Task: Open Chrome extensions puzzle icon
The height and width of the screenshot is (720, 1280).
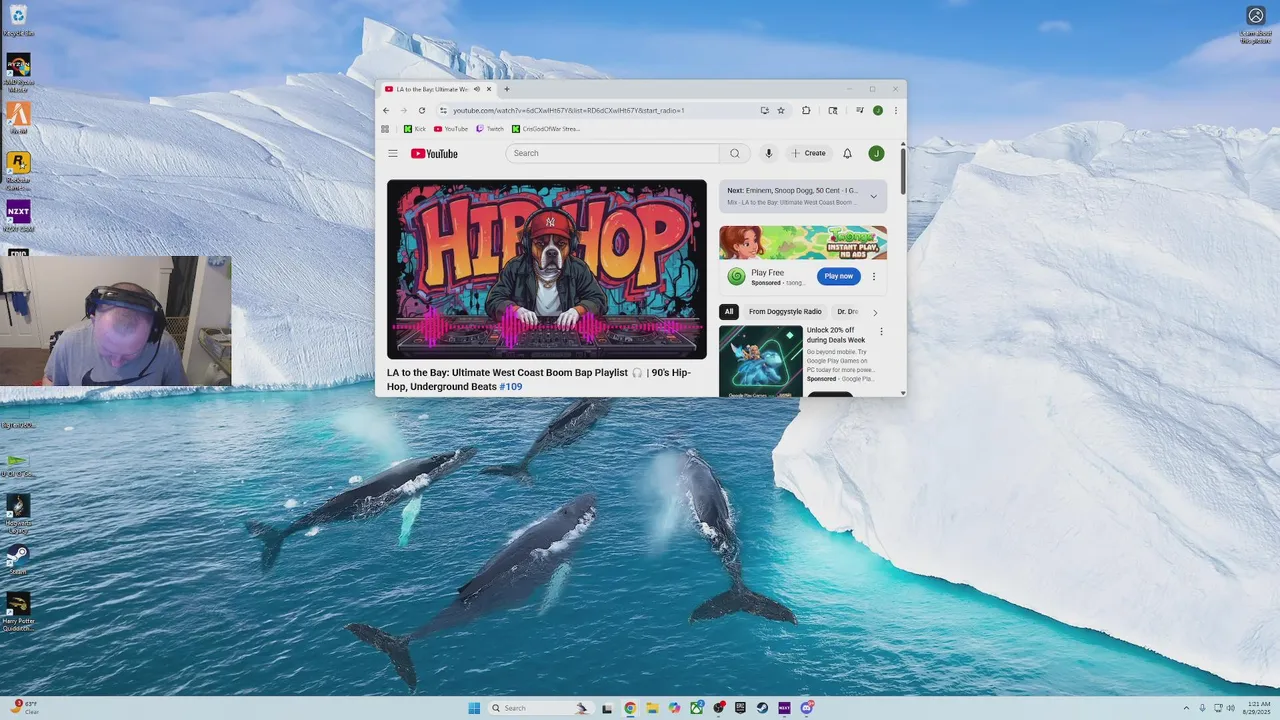Action: point(806,110)
